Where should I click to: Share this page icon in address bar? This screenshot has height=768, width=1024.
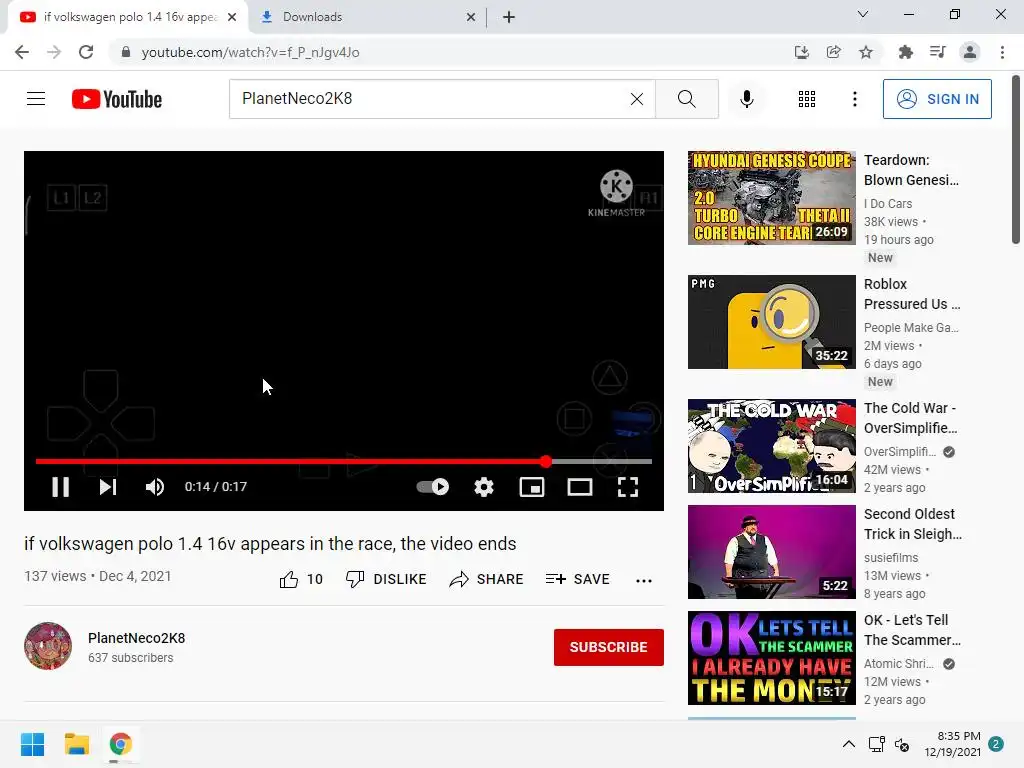point(833,52)
